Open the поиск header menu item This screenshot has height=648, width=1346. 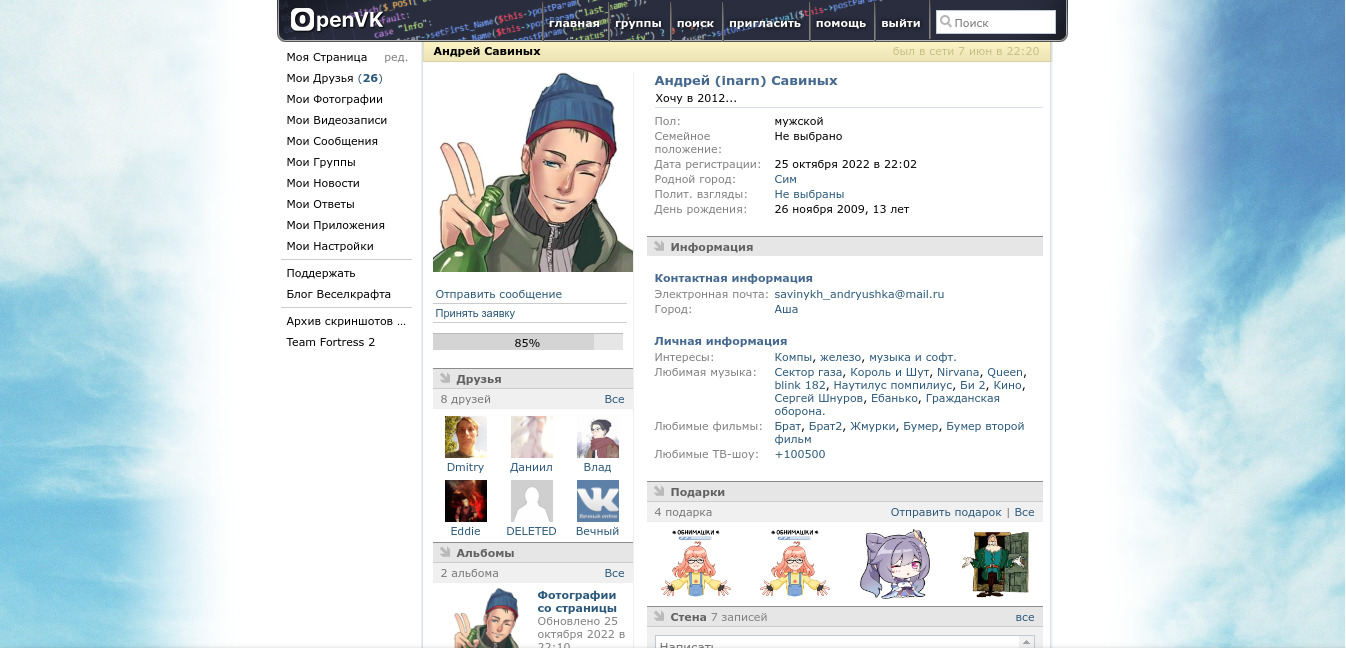[695, 23]
